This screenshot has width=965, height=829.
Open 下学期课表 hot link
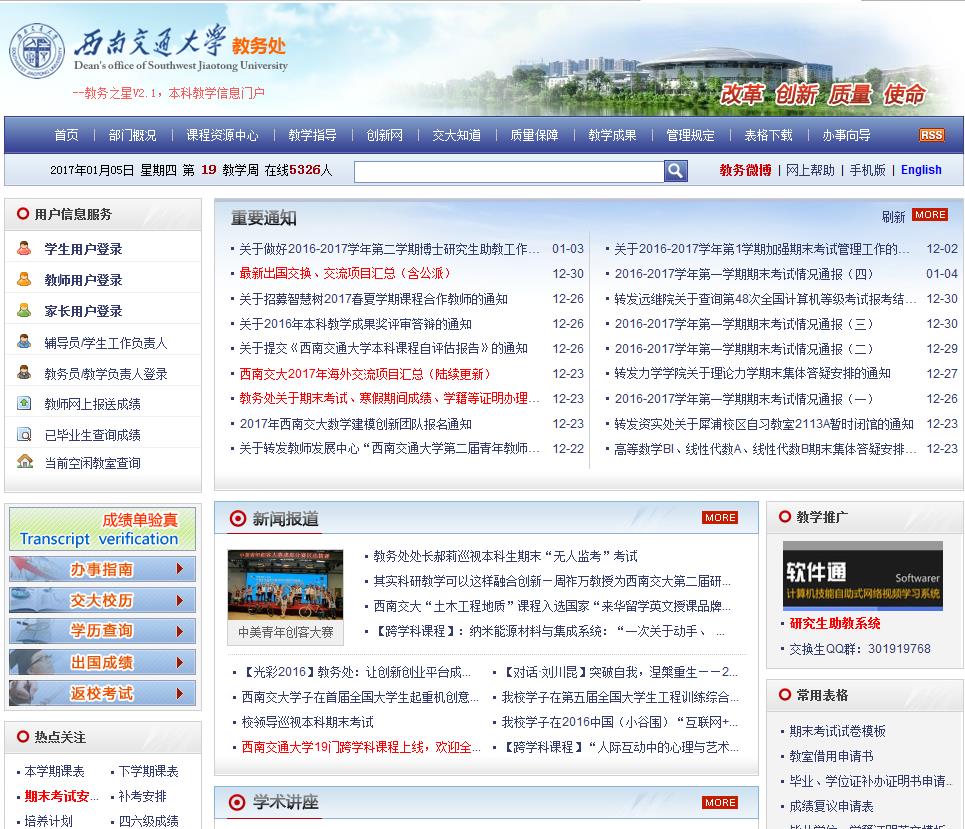(x=148, y=771)
